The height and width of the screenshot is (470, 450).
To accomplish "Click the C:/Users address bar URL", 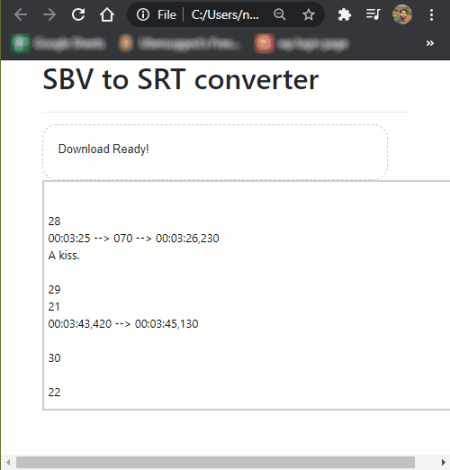I will [x=225, y=15].
